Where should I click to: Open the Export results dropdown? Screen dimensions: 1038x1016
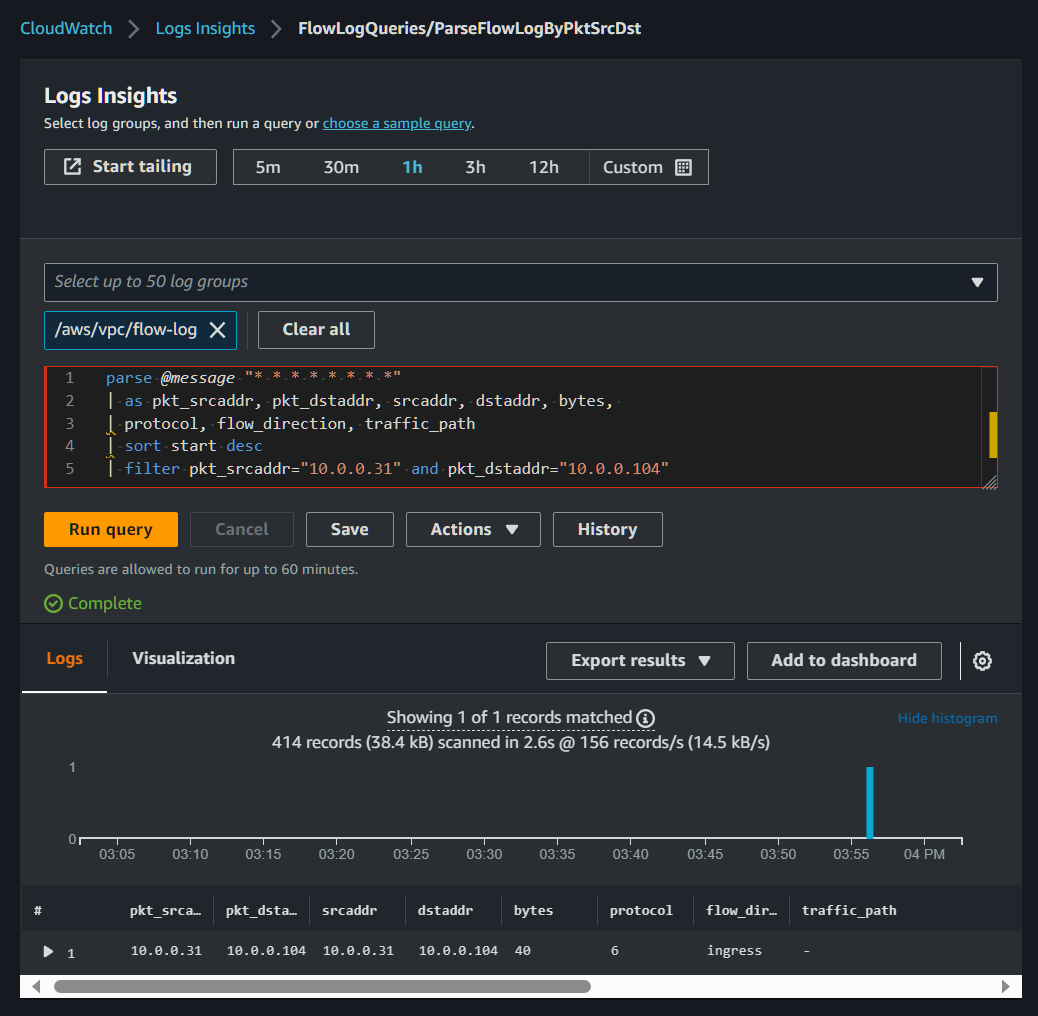pyautogui.click(x=640, y=661)
